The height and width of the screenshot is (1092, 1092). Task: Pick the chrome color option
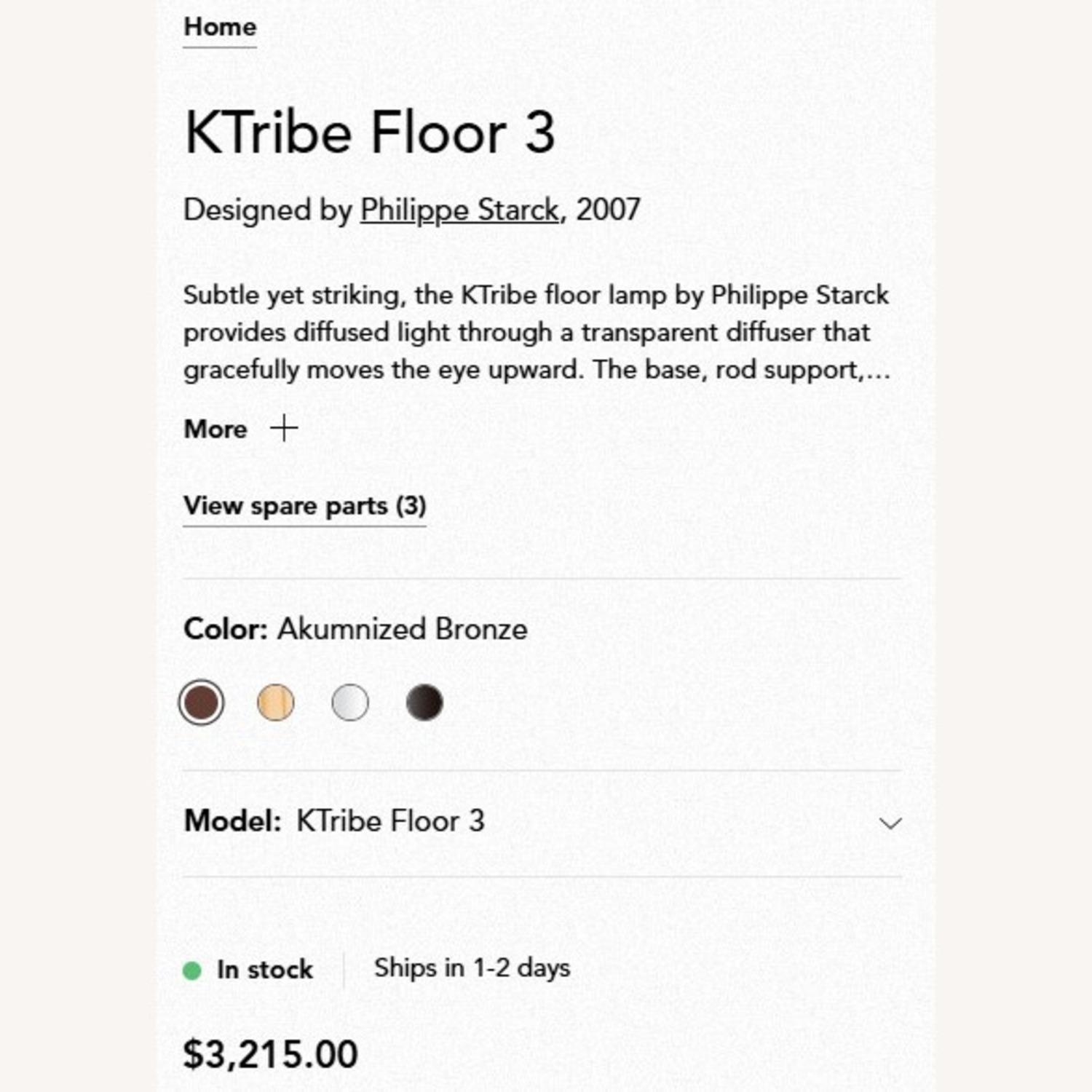click(x=350, y=702)
